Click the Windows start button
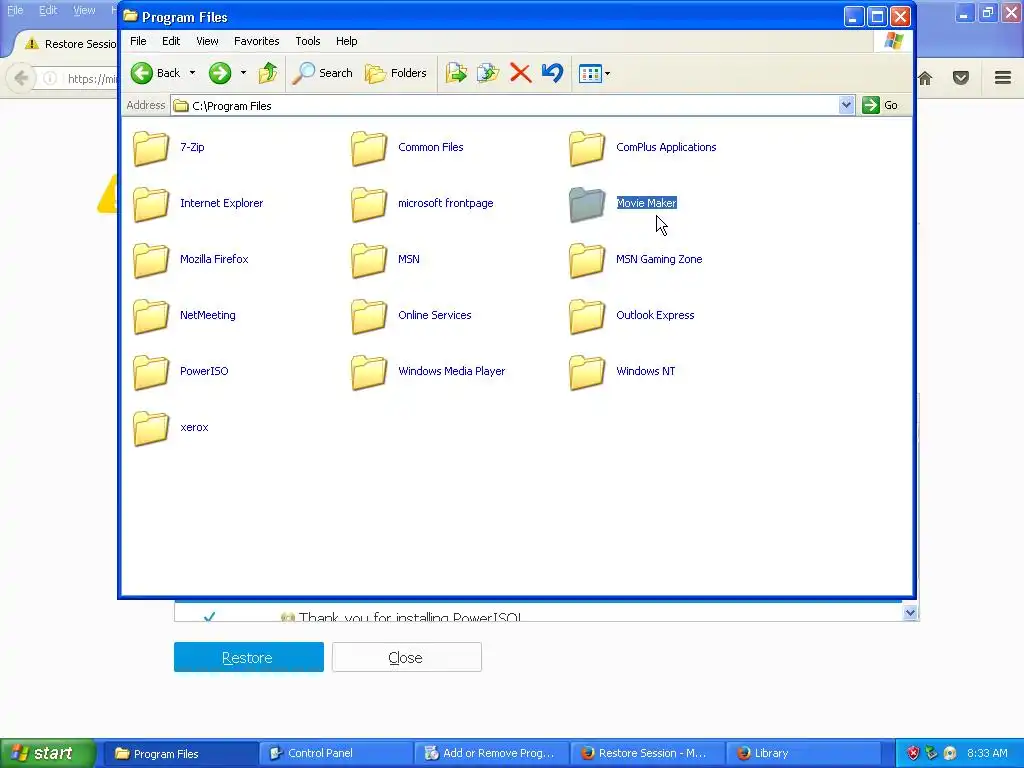This screenshot has width=1024, height=768. pyautogui.click(x=47, y=753)
